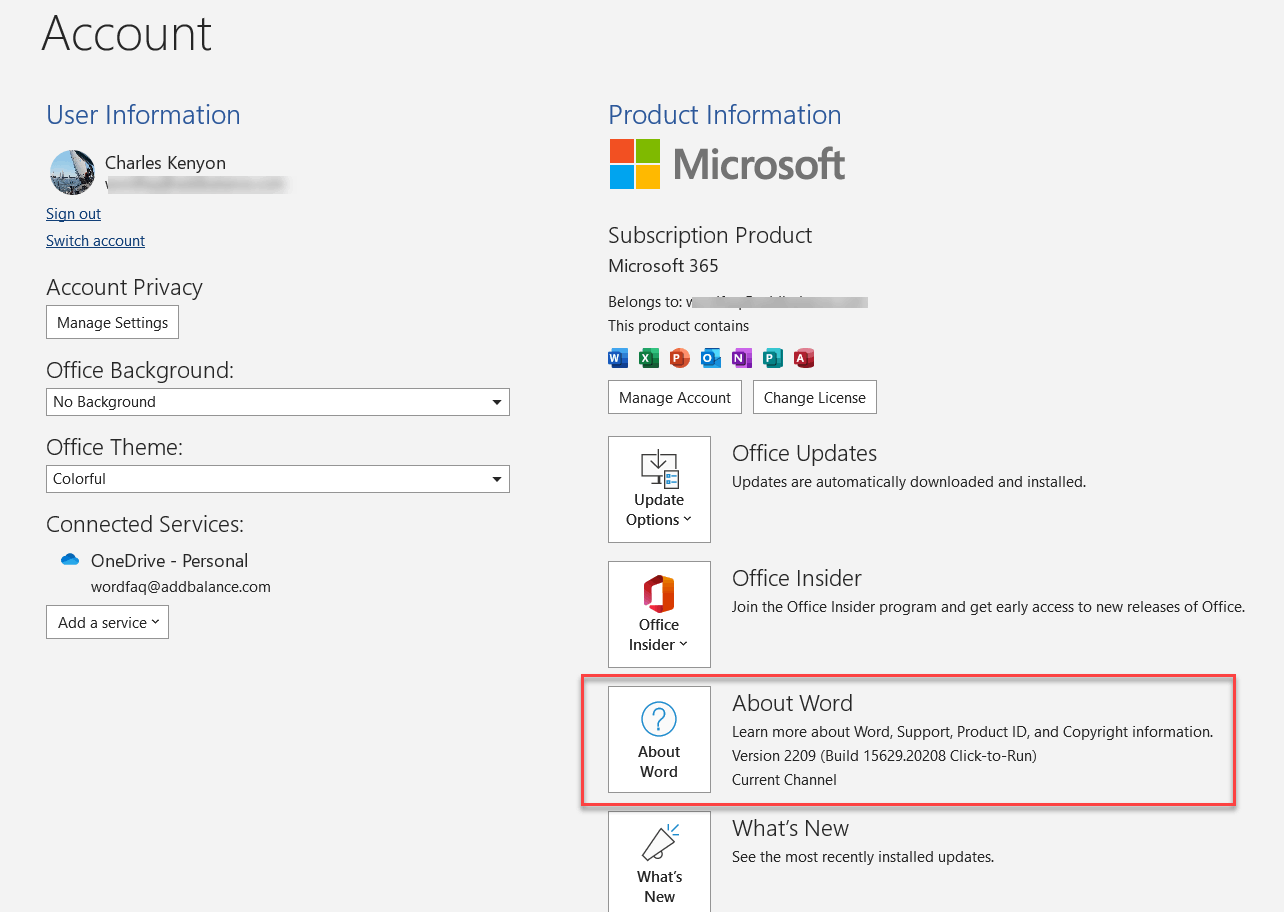The height and width of the screenshot is (912, 1284).
Task: Click the Account Privacy heading
Action: 124,287
